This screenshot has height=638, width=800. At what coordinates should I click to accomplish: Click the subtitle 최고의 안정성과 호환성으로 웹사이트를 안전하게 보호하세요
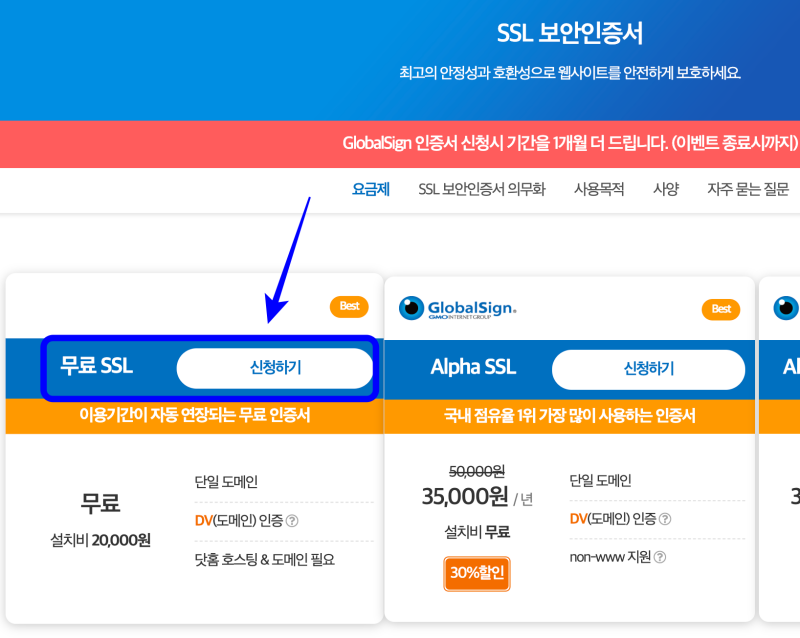tap(570, 73)
